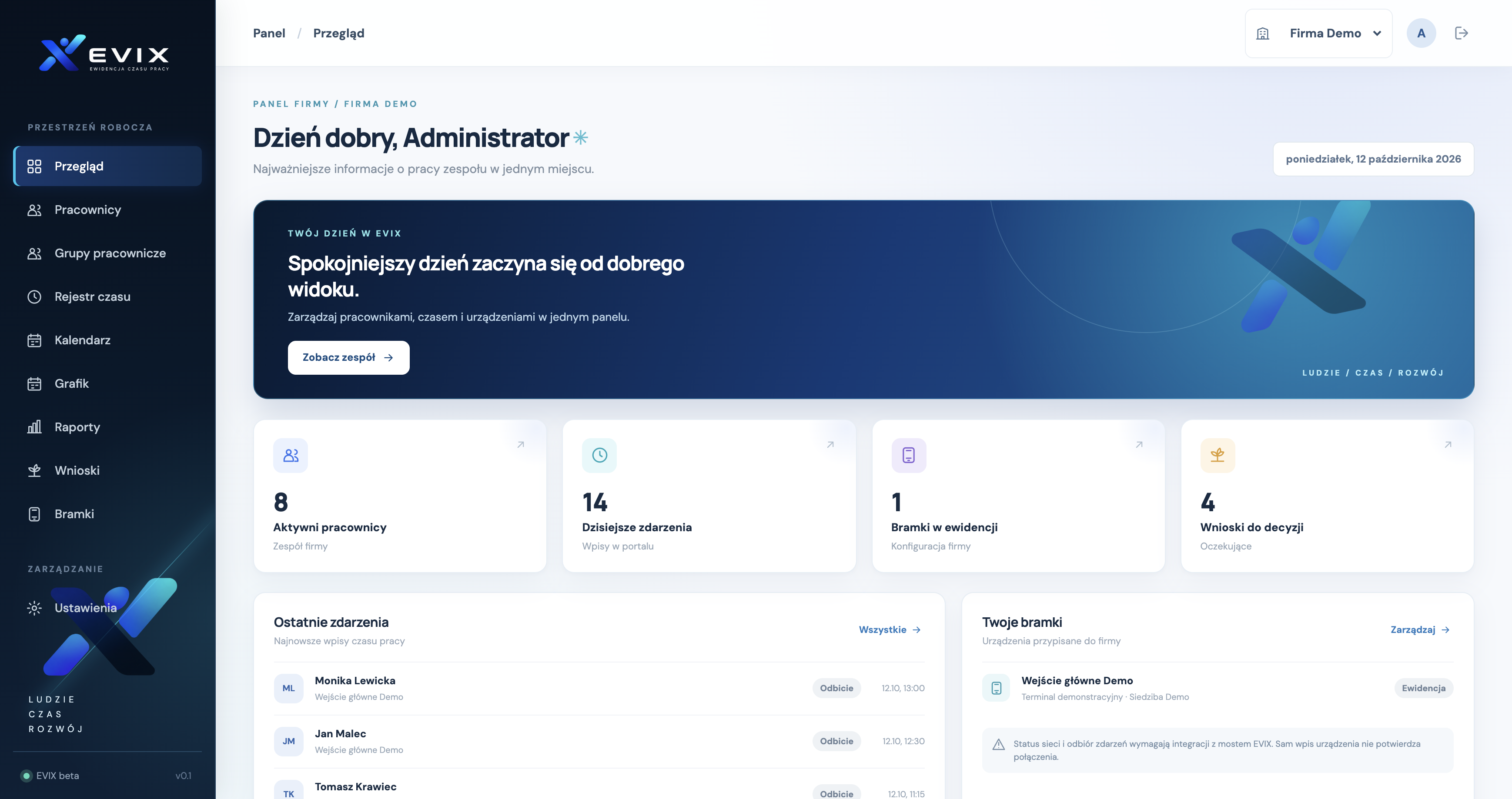The image size is (1512, 799).
Task: Open Pracownicy in the sidebar
Action: click(x=107, y=210)
